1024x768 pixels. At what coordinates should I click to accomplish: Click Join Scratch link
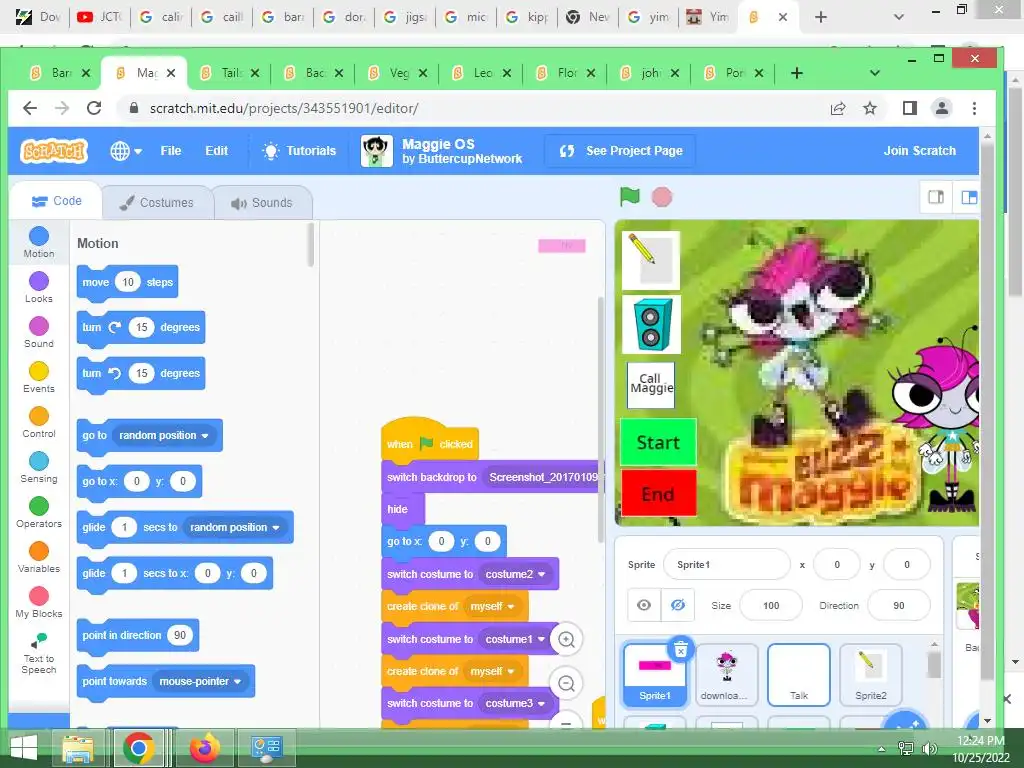[920, 151]
